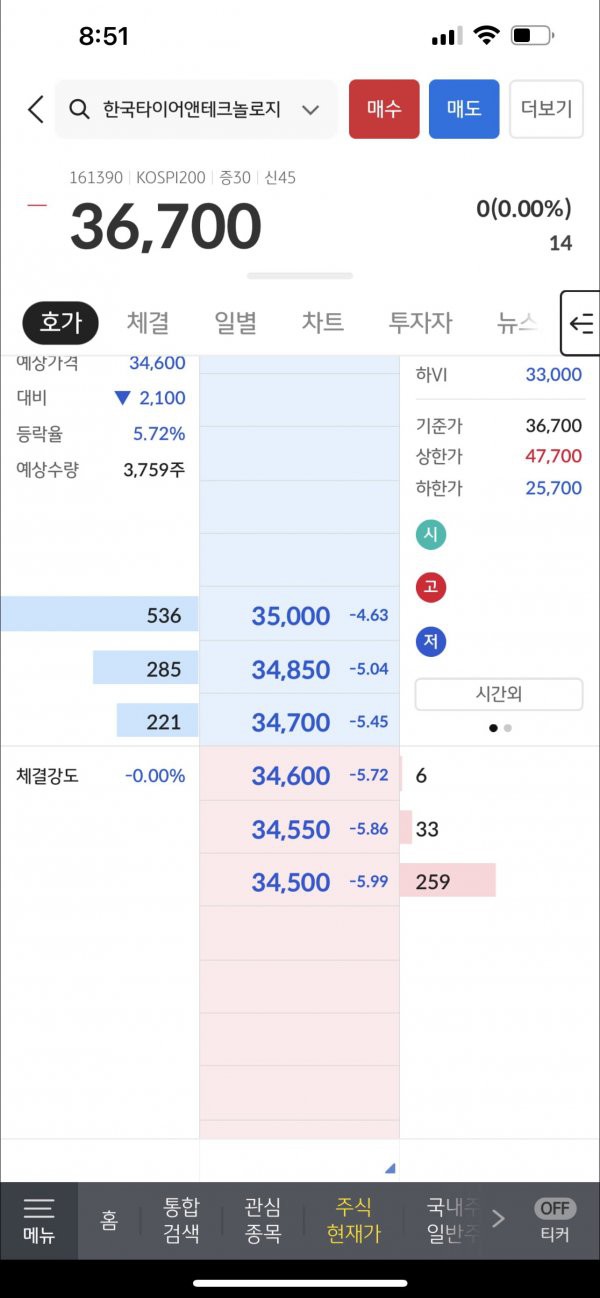Tap the search magnifier icon
The height and width of the screenshot is (1298, 600).
pos(81,109)
